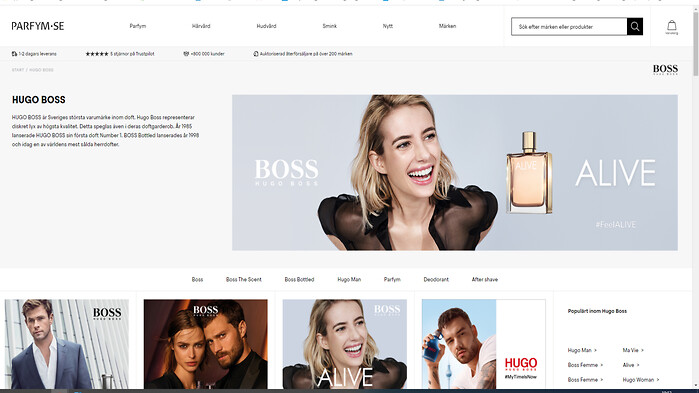Click the +800 000 kunder icon
699x393 pixels.
[x=186, y=54]
